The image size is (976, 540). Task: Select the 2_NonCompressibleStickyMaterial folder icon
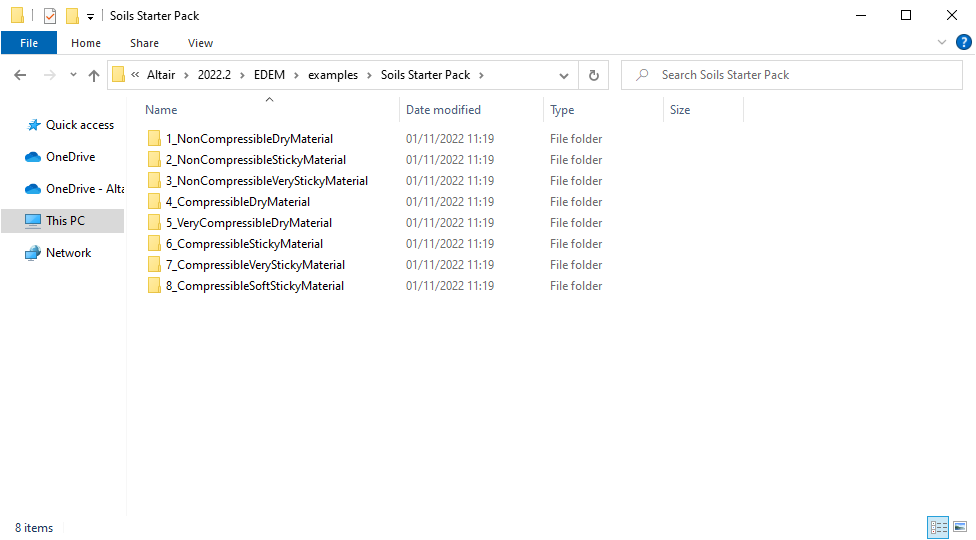(x=154, y=159)
